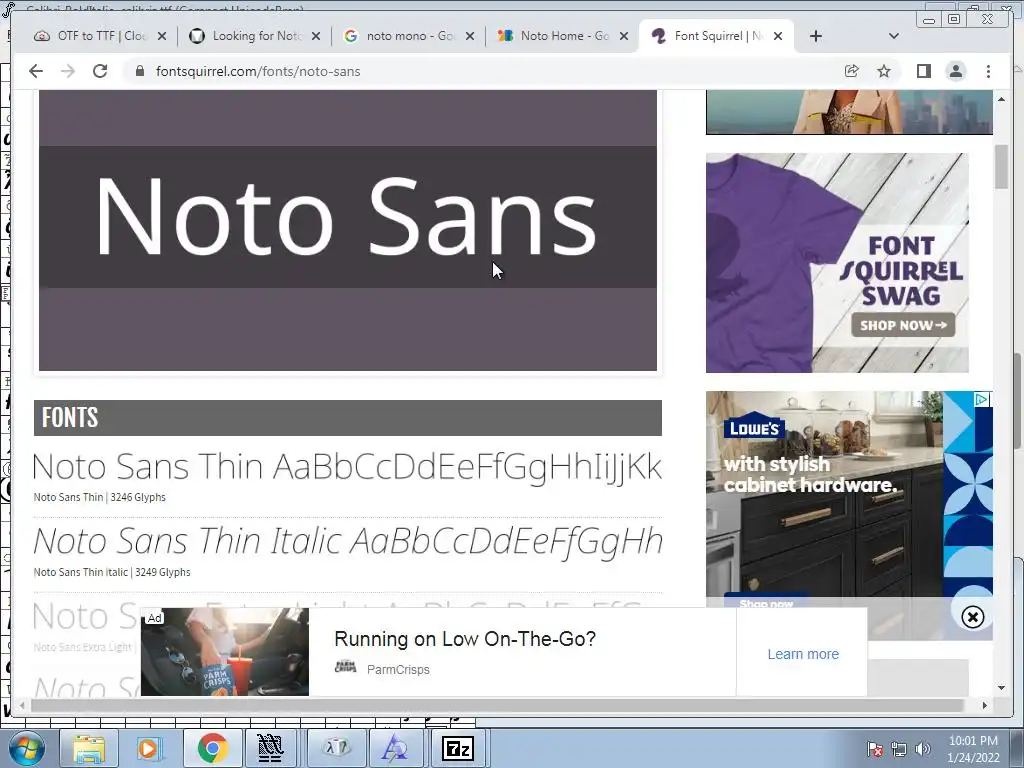Click the AdChoices icon on Lowe's ad
The height and width of the screenshot is (768, 1024).
point(982,399)
